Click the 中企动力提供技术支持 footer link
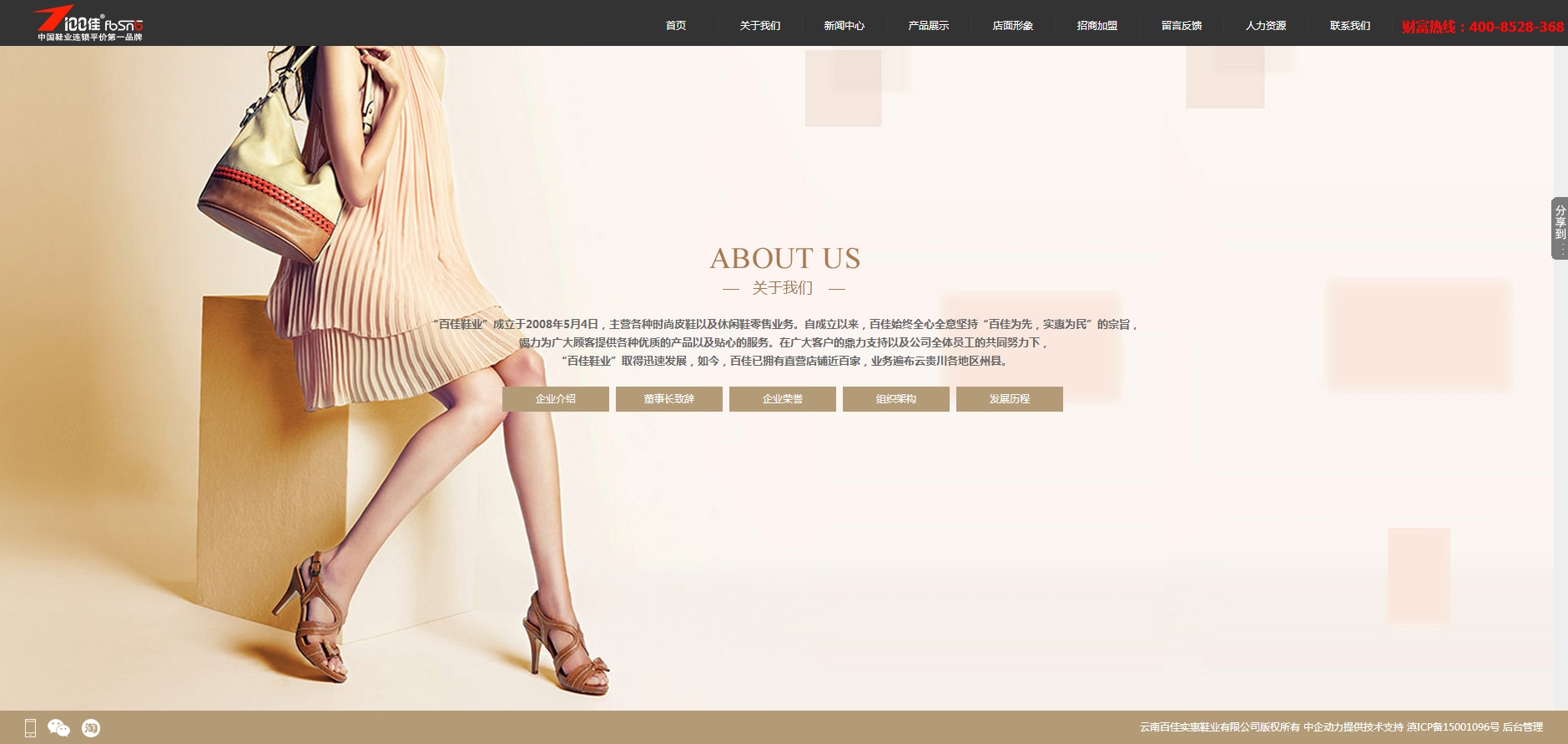 click(x=1354, y=727)
